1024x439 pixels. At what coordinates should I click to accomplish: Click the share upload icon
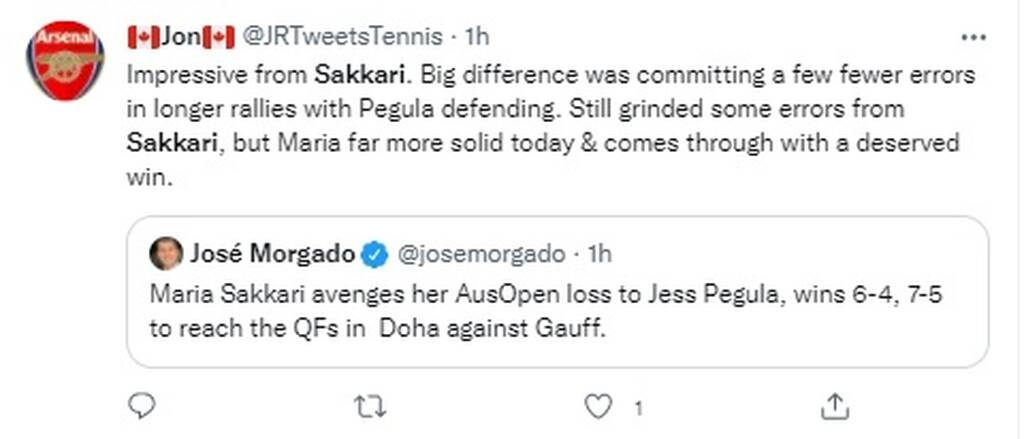tap(832, 404)
